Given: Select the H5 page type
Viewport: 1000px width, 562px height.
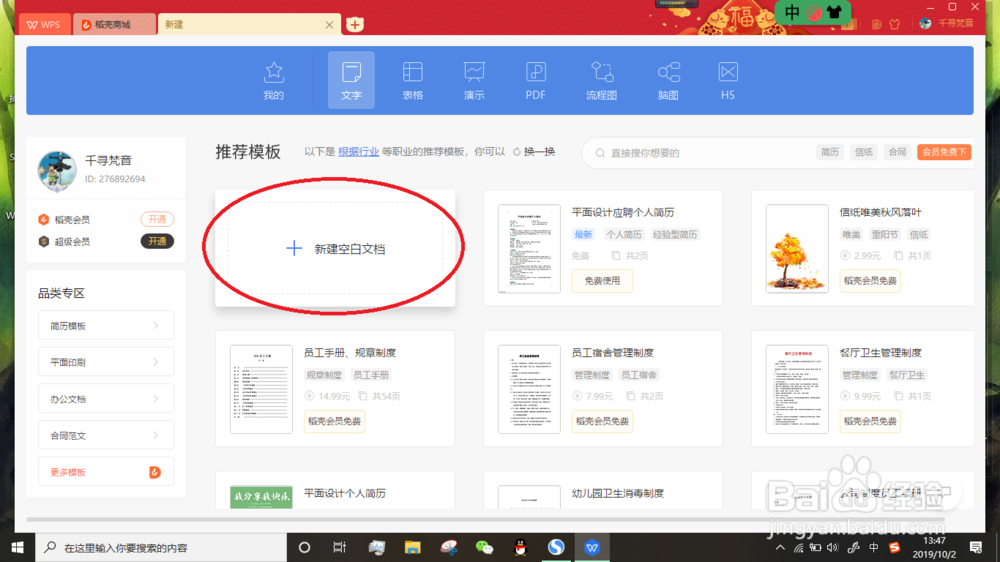Looking at the screenshot, I should coord(728,81).
